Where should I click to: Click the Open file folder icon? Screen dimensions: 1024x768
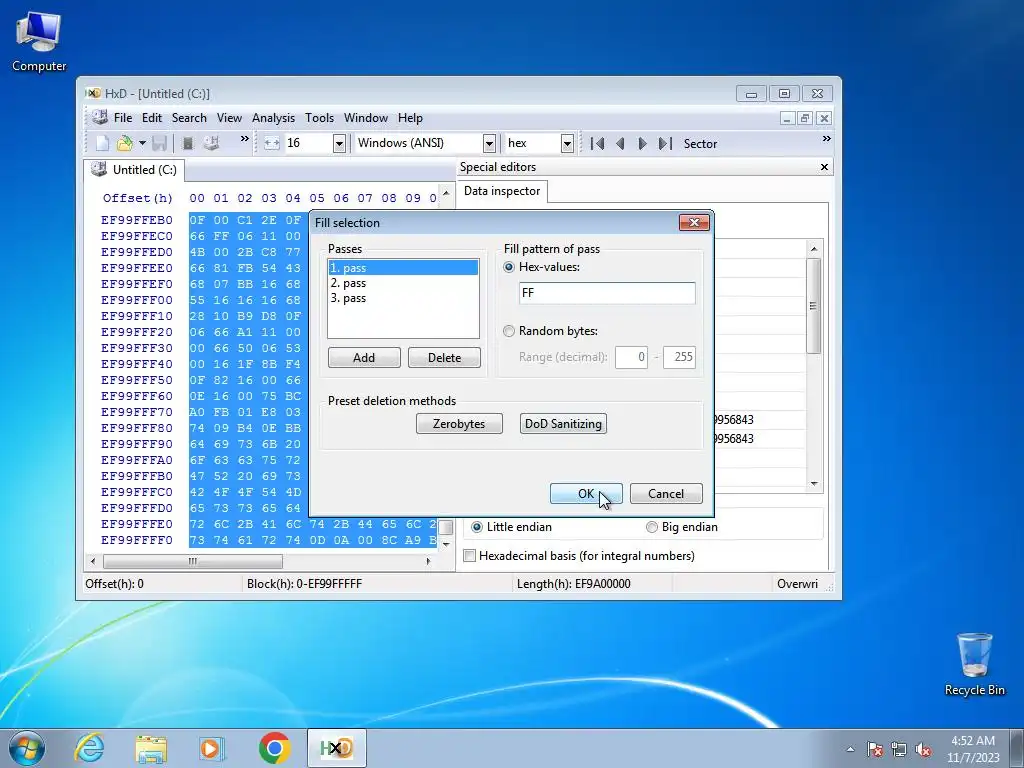(x=124, y=143)
